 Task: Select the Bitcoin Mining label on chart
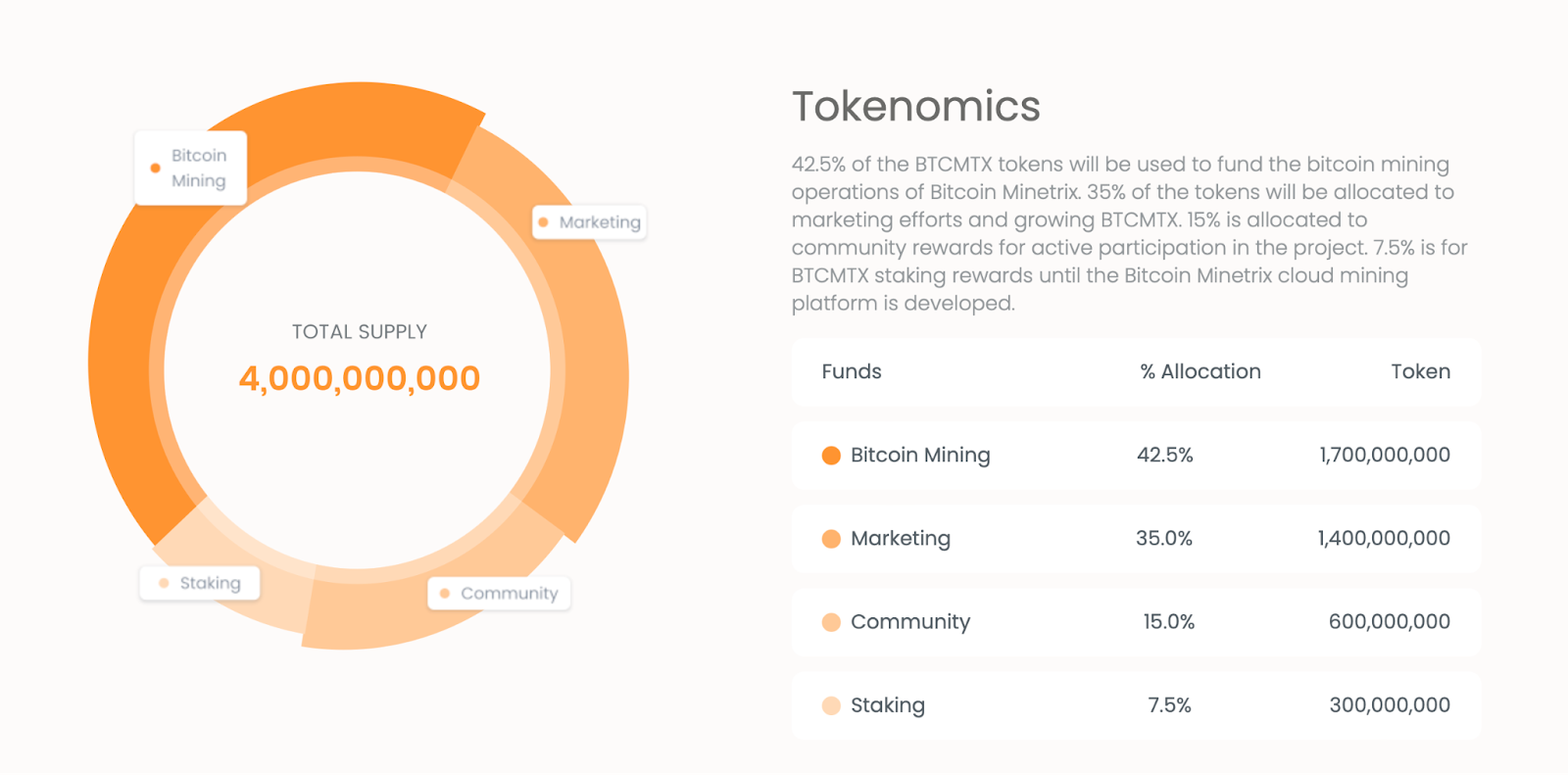pos(199,169)
